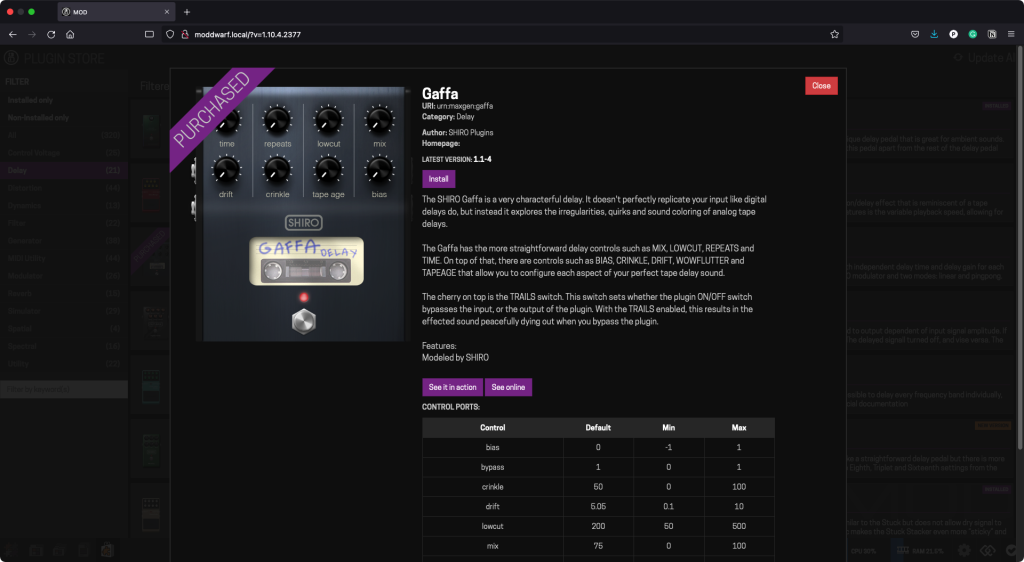Open a new tab with the plus icon
The width and height of the screenshot is (1024, 562).
(x=187, y=11)
